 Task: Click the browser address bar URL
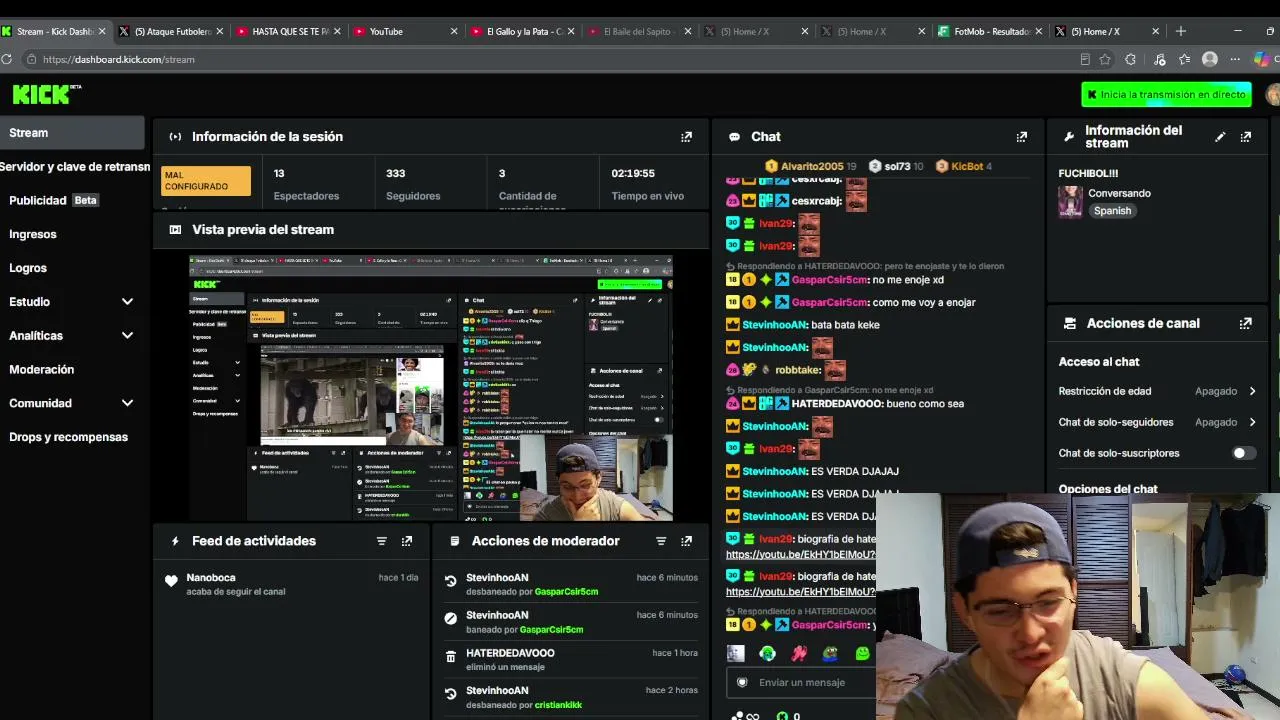click(118, 59)
